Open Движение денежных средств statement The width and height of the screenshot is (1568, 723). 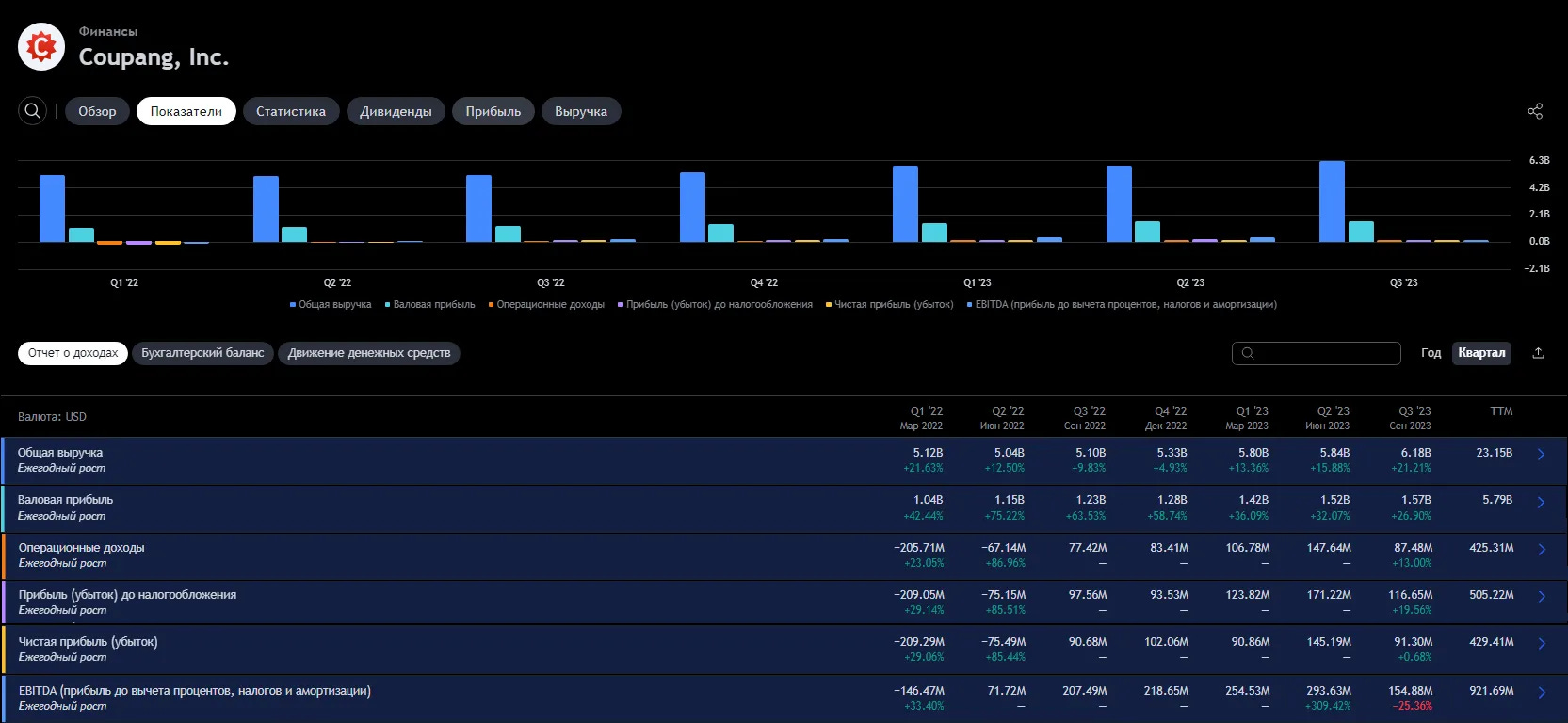click(x=369, y=353)
